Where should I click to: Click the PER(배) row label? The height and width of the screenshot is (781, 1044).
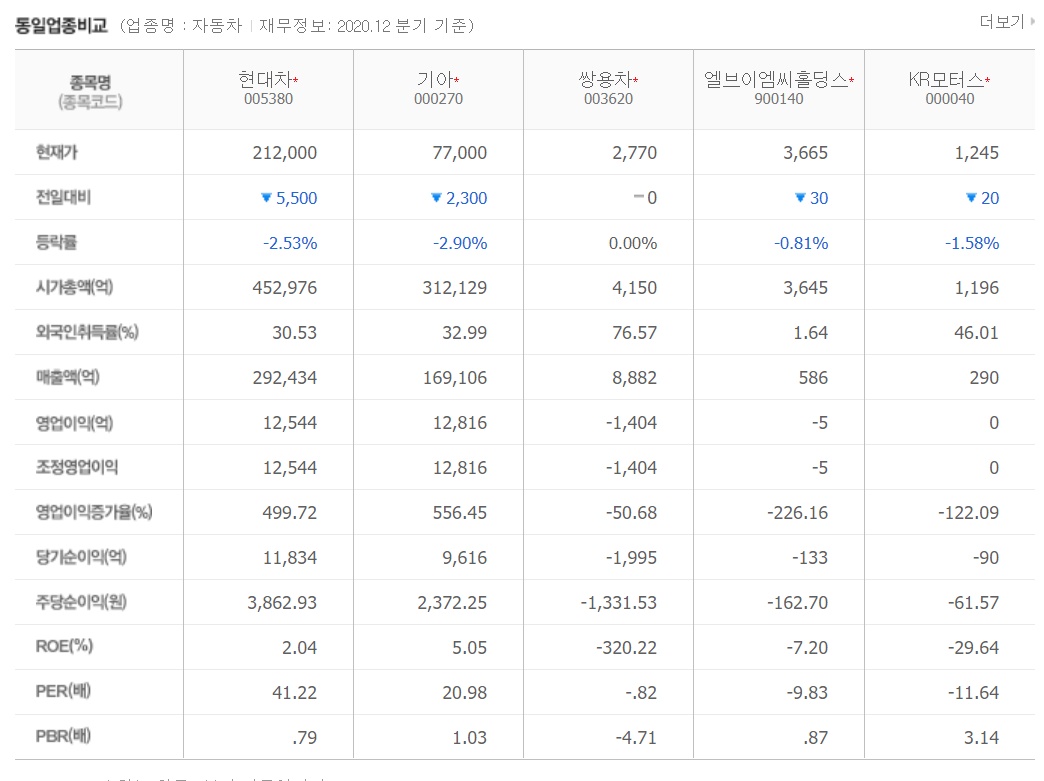tap(63, 692)
